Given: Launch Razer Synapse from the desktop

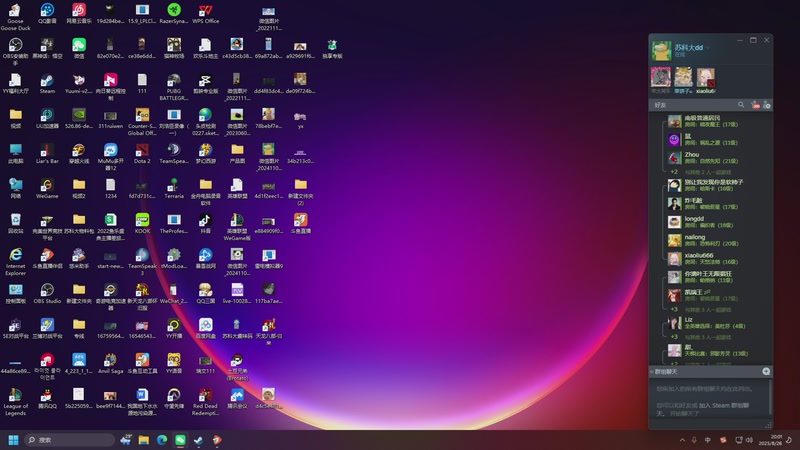Looking at the screenshot, I should pos(174,13).
